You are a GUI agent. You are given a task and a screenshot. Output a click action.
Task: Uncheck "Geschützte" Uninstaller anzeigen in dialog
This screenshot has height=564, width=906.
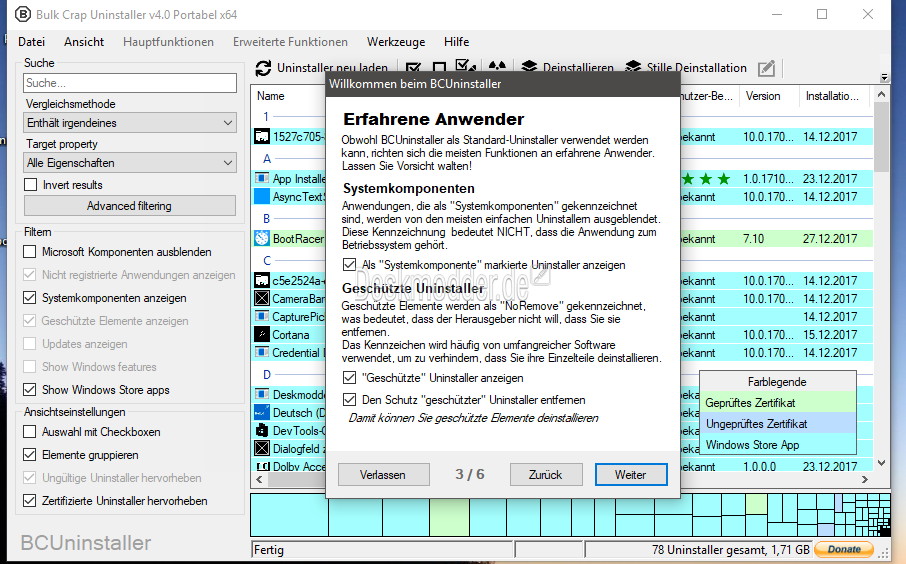(349, 378)
